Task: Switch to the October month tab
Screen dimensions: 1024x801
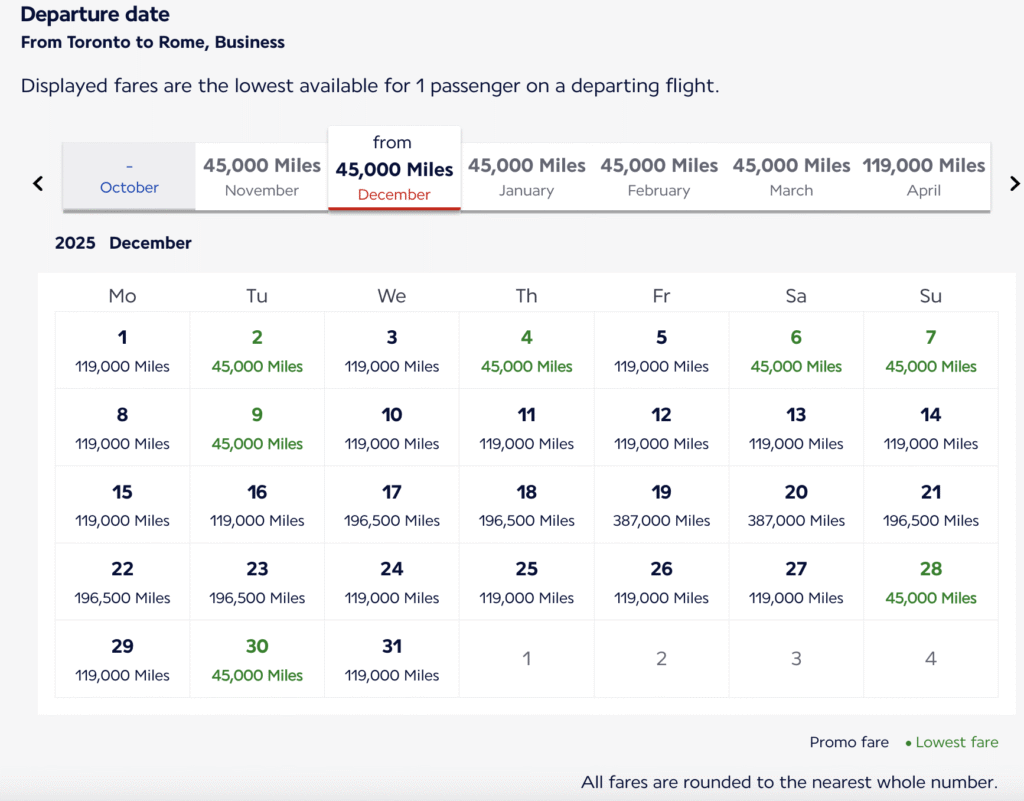Action: pos(129,176)
